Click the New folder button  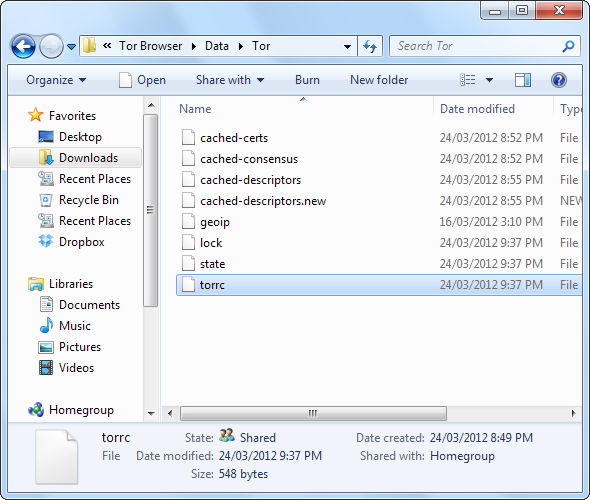[379, 80]
